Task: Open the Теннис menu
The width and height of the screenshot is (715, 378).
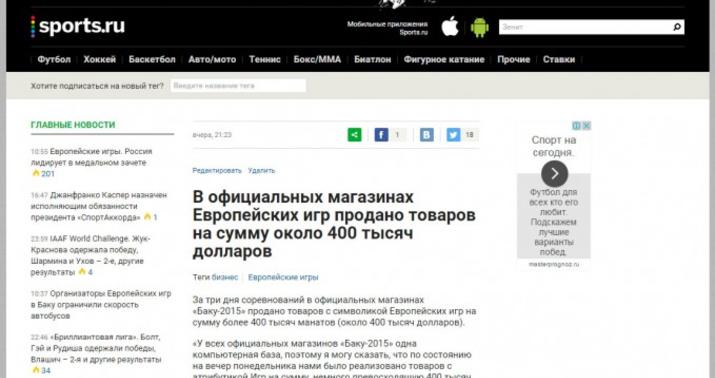Action: click(x=264, y=59)
